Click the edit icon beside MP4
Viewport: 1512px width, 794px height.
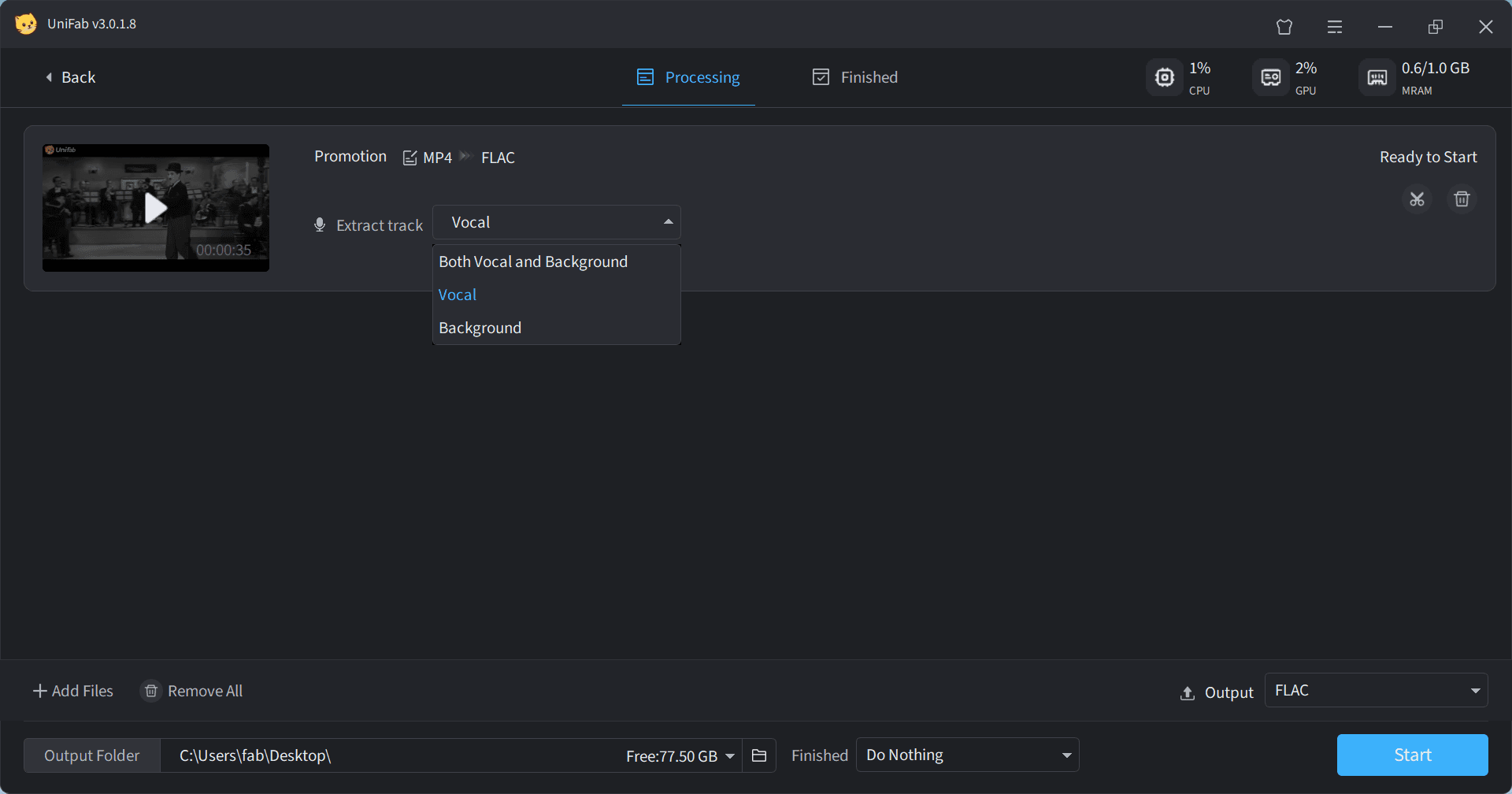pyautogui.click(x=409, y=158)
